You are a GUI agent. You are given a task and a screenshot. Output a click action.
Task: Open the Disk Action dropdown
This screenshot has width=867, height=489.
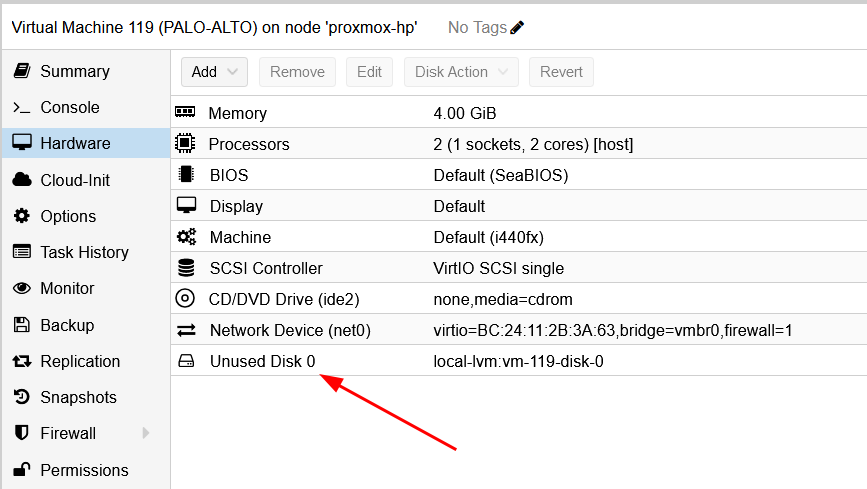[461, 72]
